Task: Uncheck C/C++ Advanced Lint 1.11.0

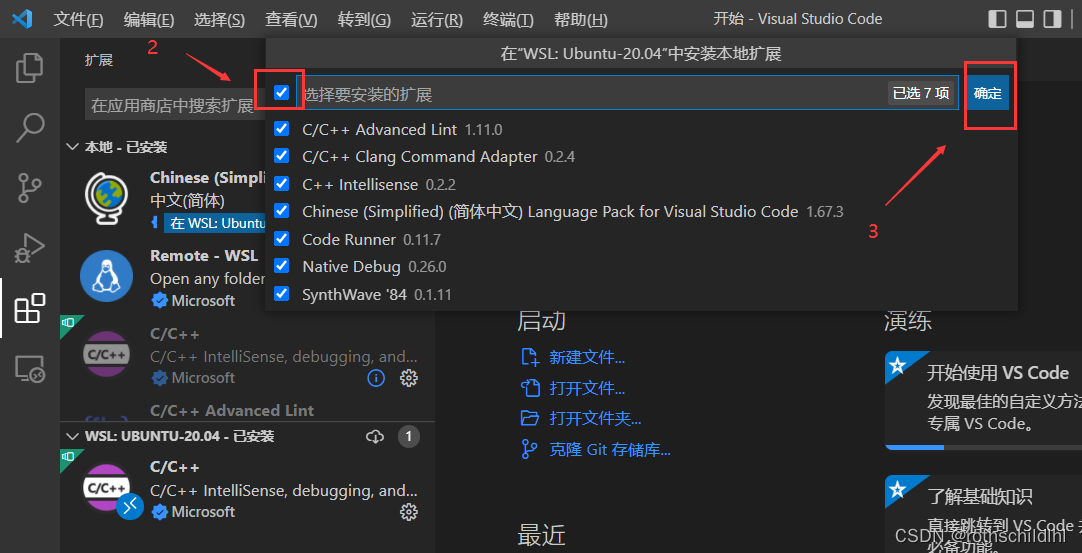Action: [282, 129]
